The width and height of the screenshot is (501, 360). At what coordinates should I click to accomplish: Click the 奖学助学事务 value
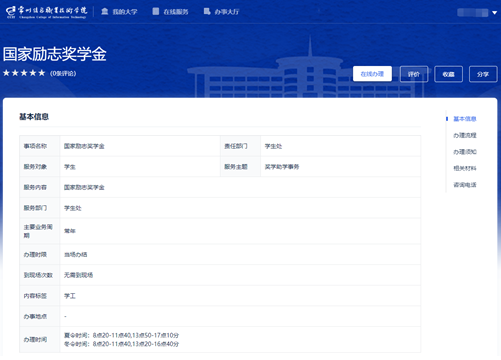(x=282, y=167)
